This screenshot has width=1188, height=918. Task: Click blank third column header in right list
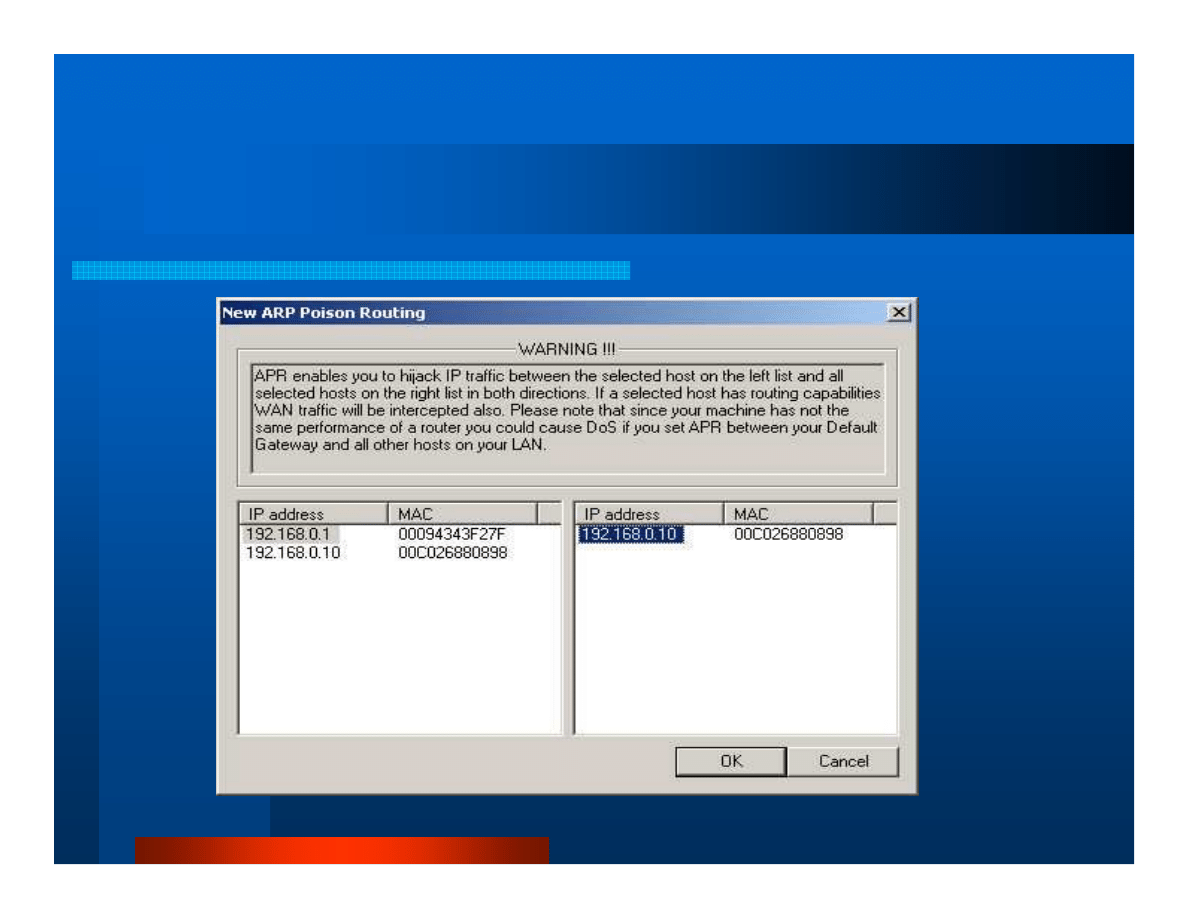point(885,514)
